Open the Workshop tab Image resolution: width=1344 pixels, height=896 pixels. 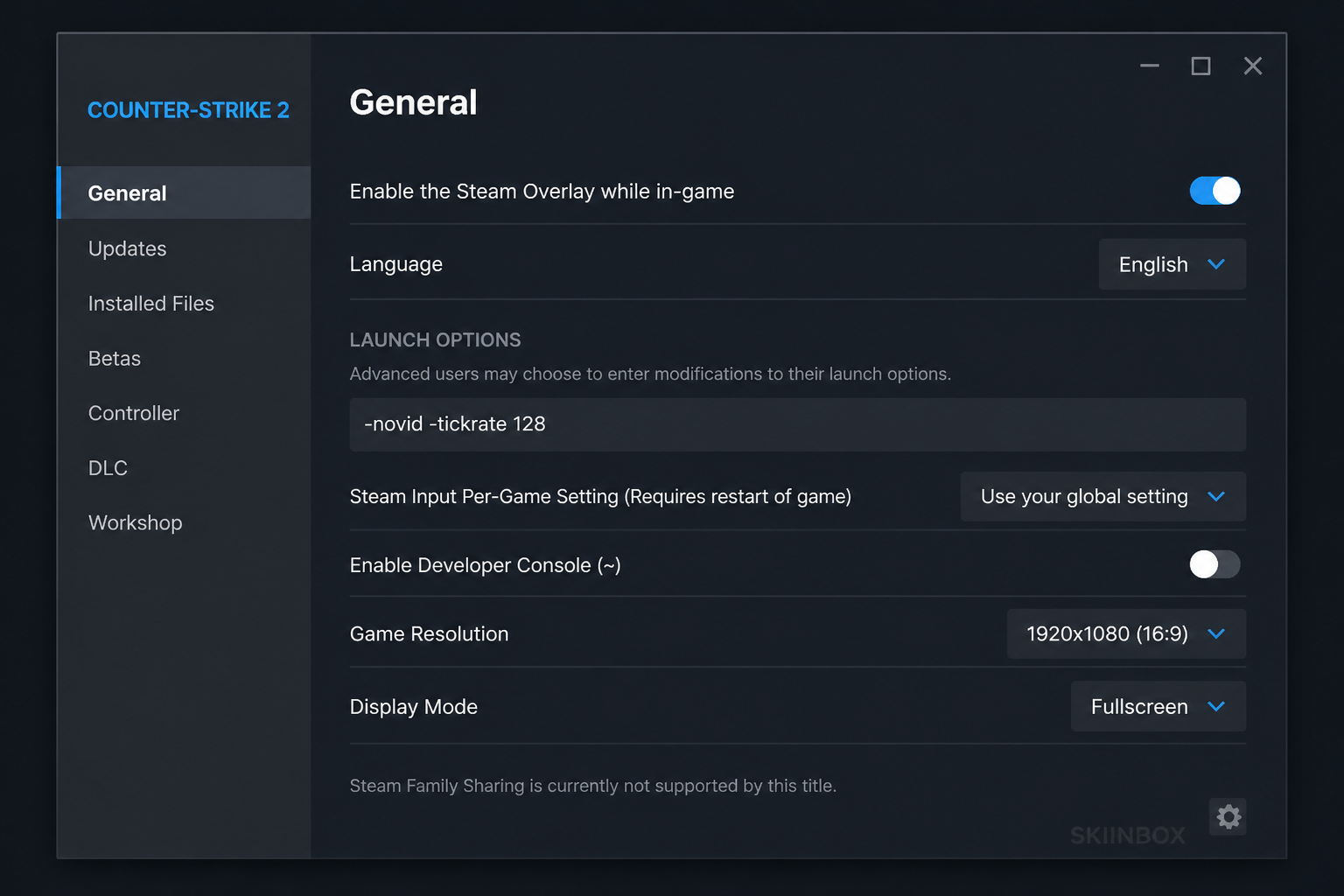[x=136, y=522]
